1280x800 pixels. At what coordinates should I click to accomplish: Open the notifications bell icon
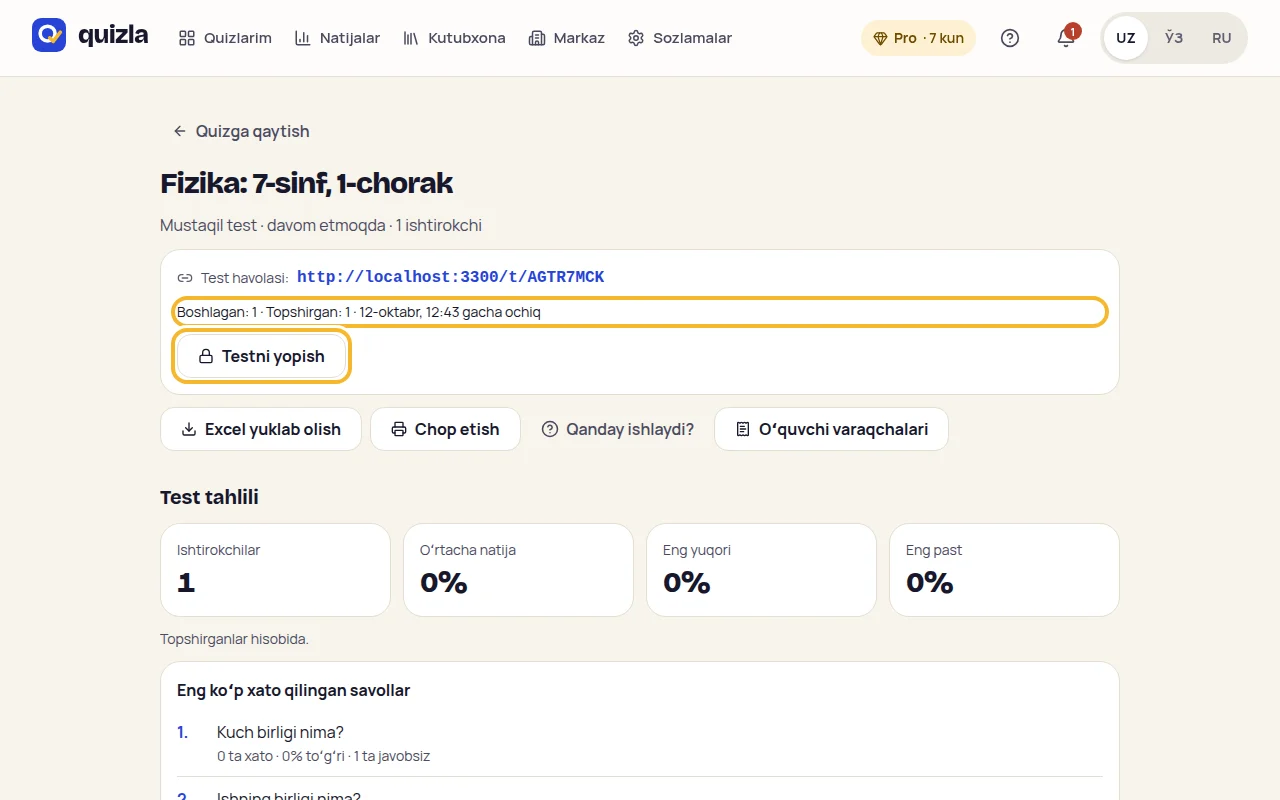point(1066,38)
